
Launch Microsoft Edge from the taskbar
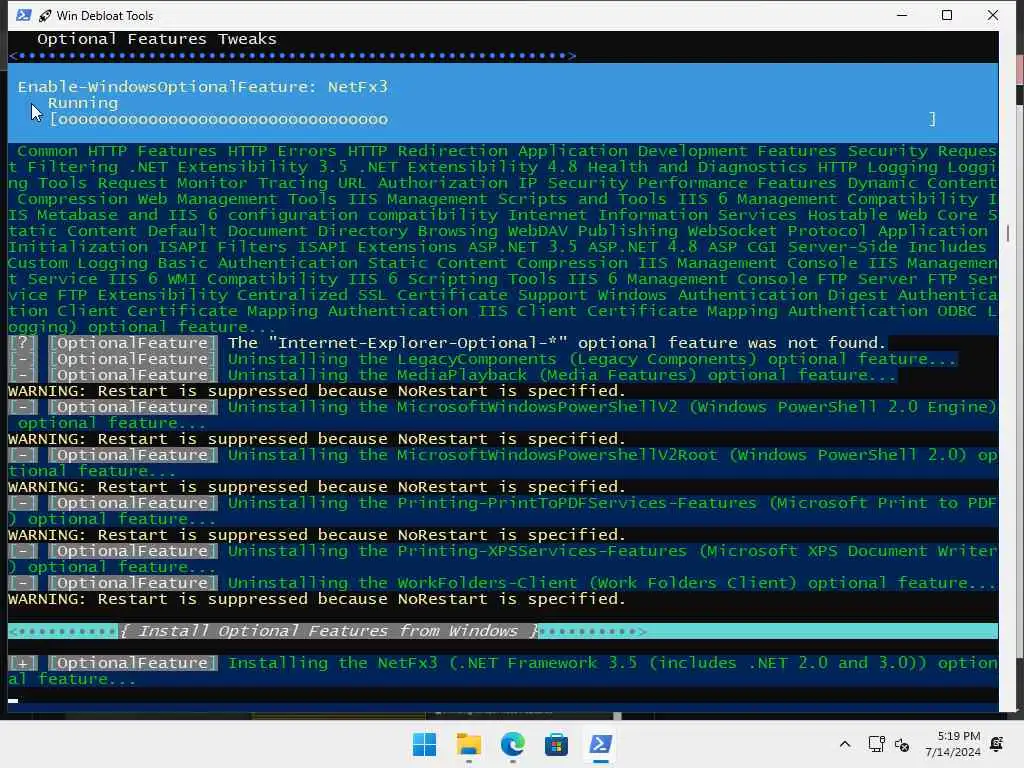[512, 744]
